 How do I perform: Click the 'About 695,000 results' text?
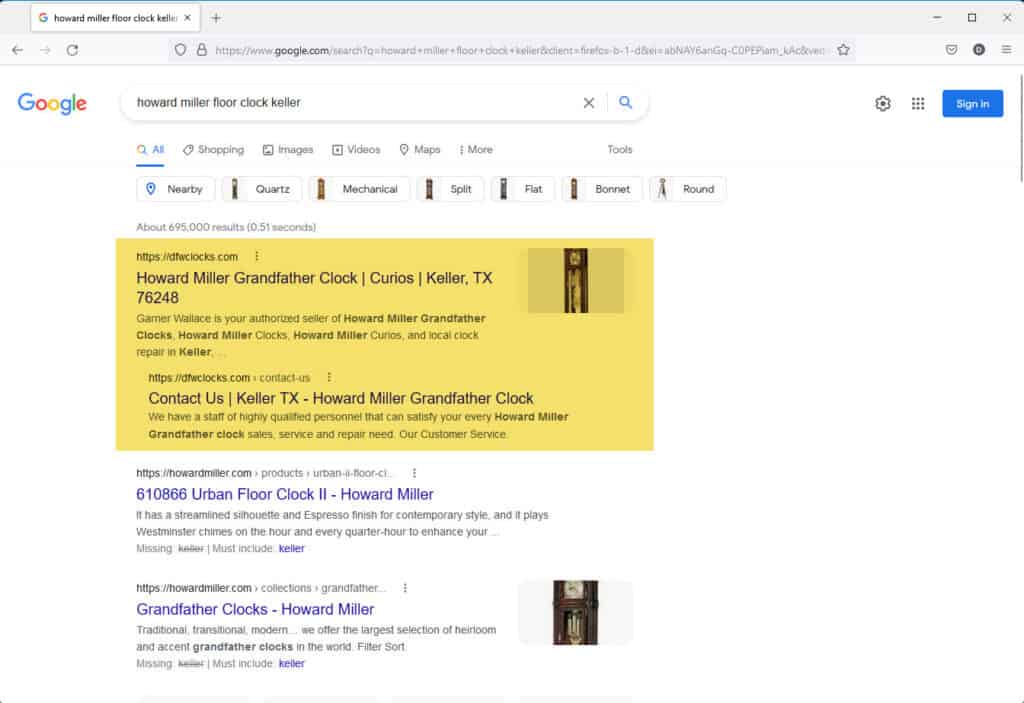(225, 227)
